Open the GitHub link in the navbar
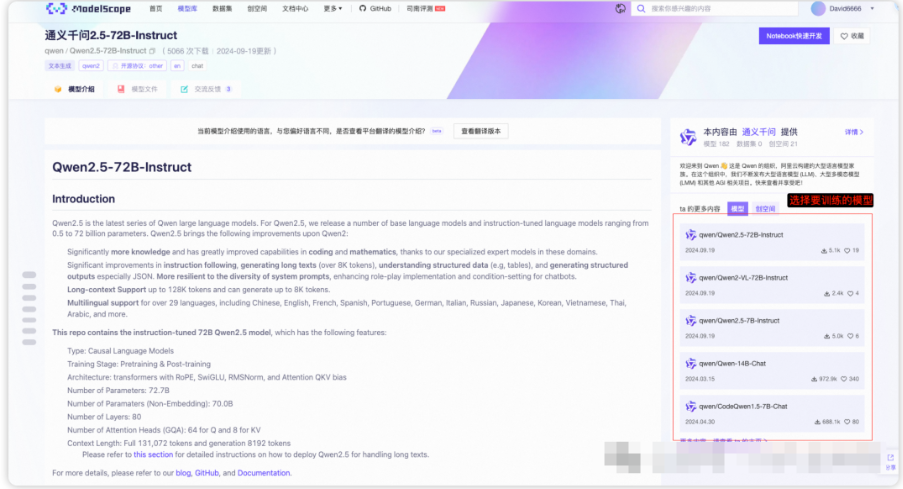Image resolution: width=903 pixels, height=489 pixels. (x=375, y=9)
